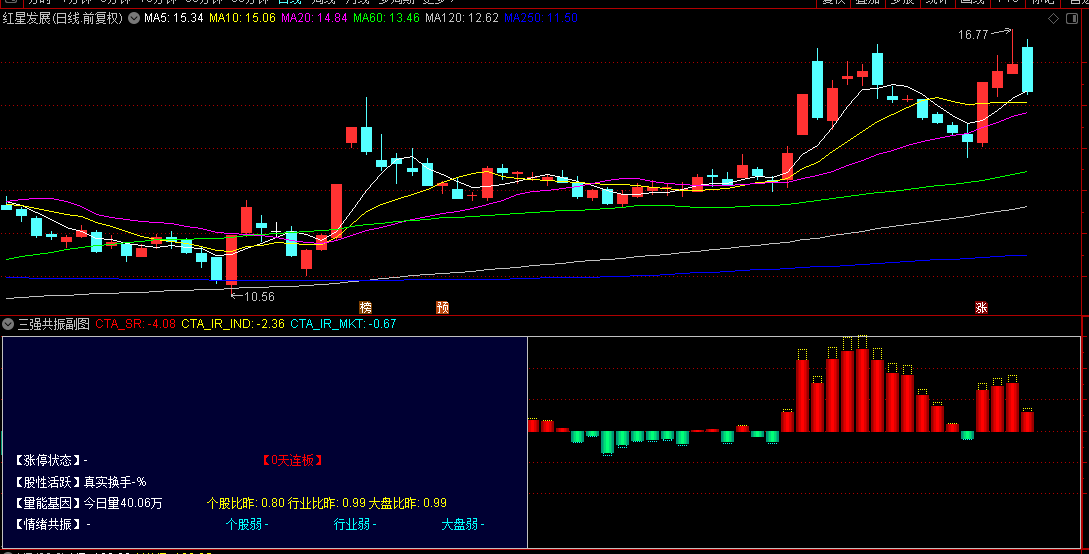Click the last cyan candlestick on the chart
The image size is (1089, 554).
(1027, 69)
